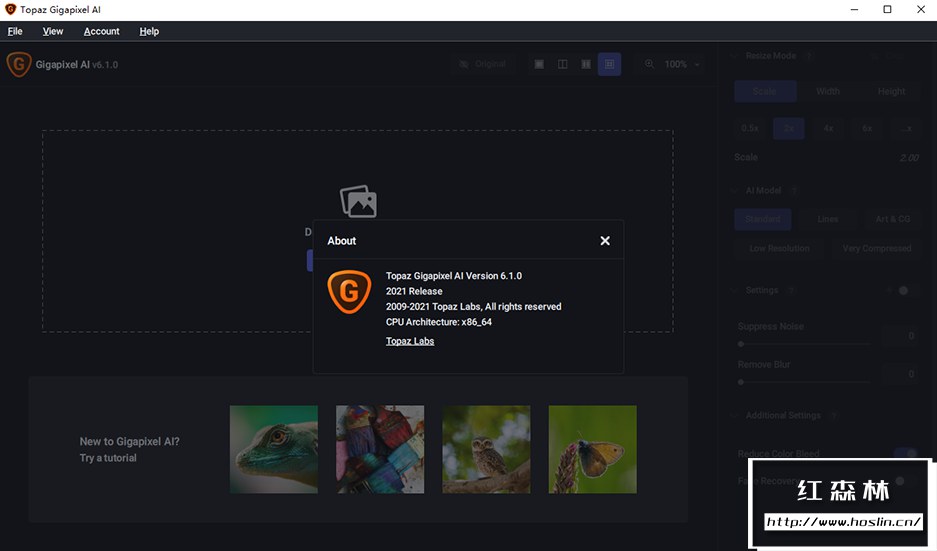Open the lizard tutorial thumbnail
The height and width of the screenshot is (551, 937).
click(274, 449)
